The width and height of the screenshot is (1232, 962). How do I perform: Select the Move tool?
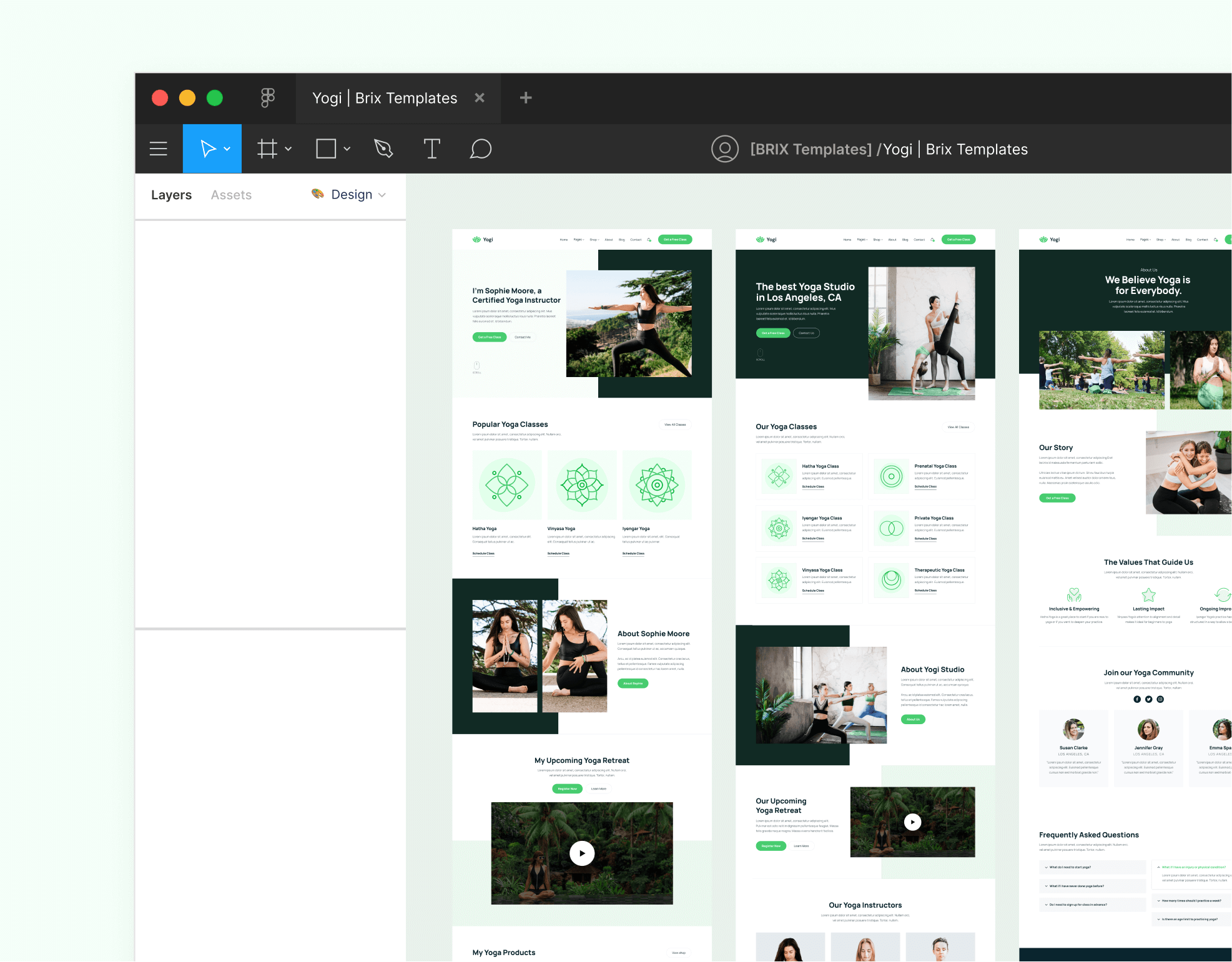coord(207,149)
